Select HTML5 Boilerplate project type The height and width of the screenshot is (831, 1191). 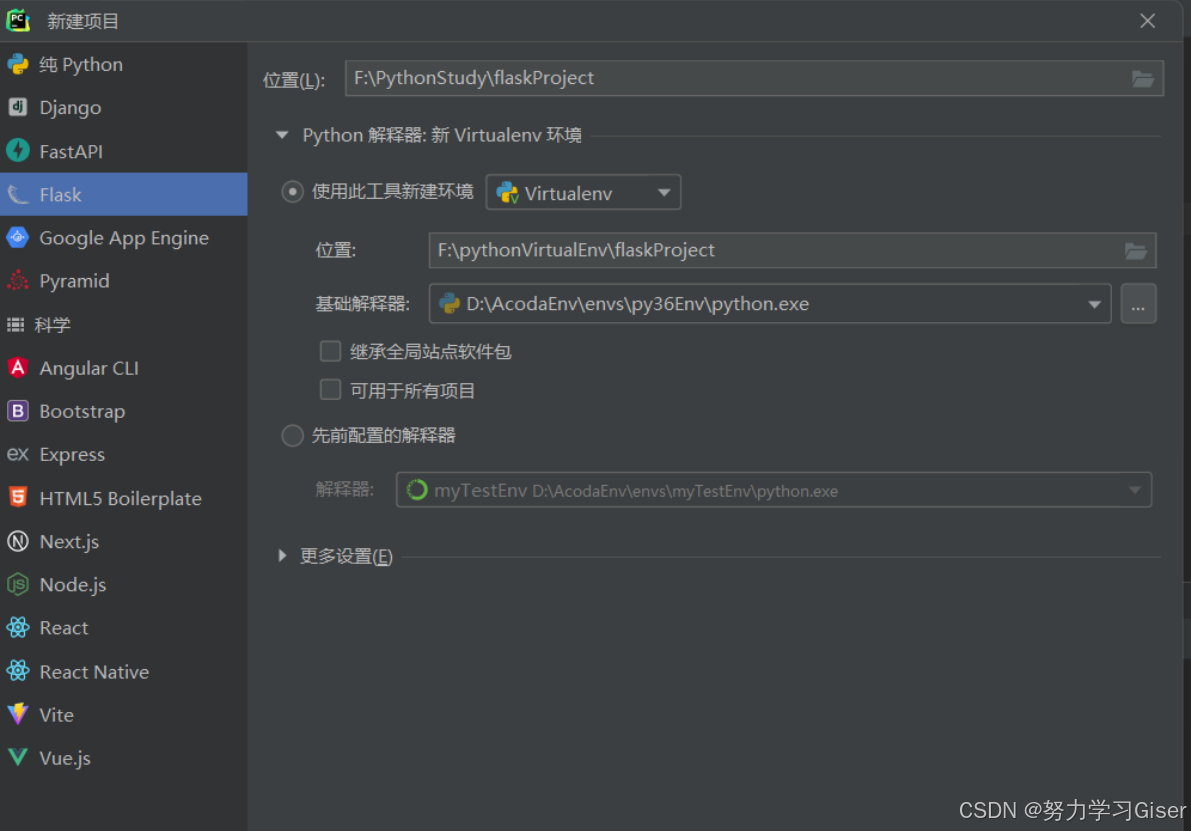pos(124,498)
